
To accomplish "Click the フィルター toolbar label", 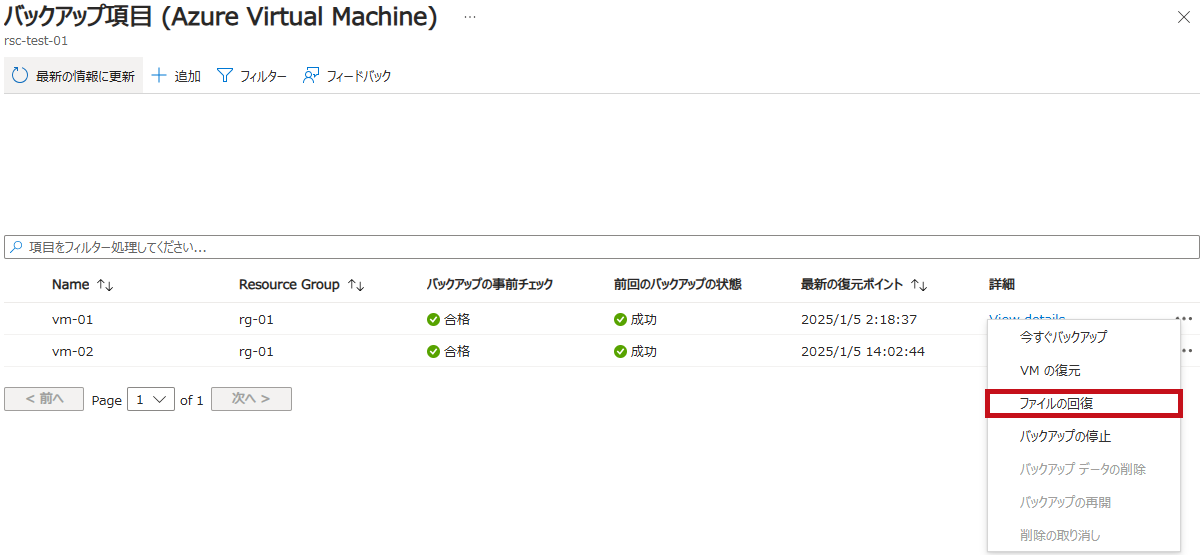I will 263,77.
